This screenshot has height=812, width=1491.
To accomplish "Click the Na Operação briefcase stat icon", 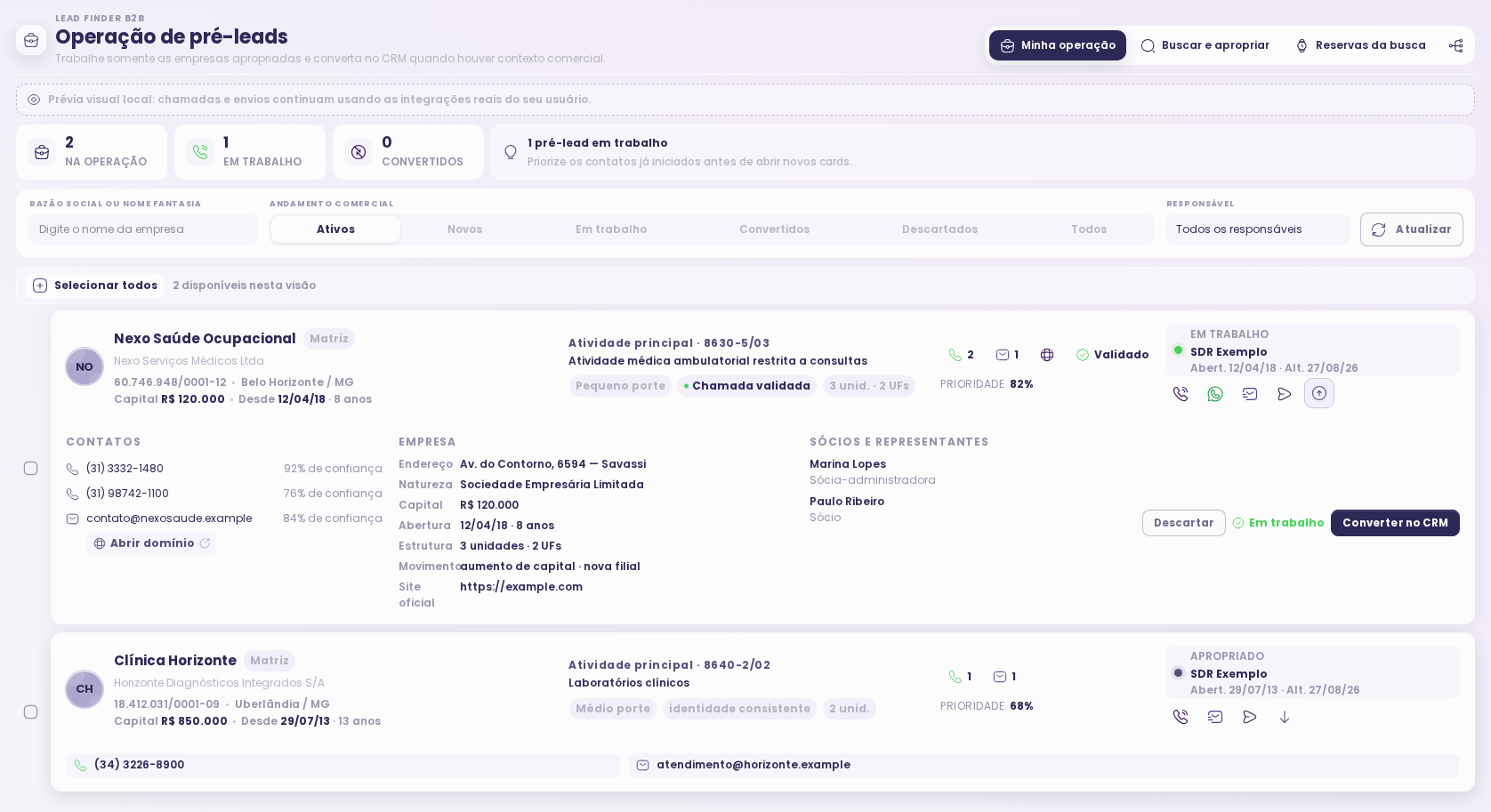I will 42,152.
